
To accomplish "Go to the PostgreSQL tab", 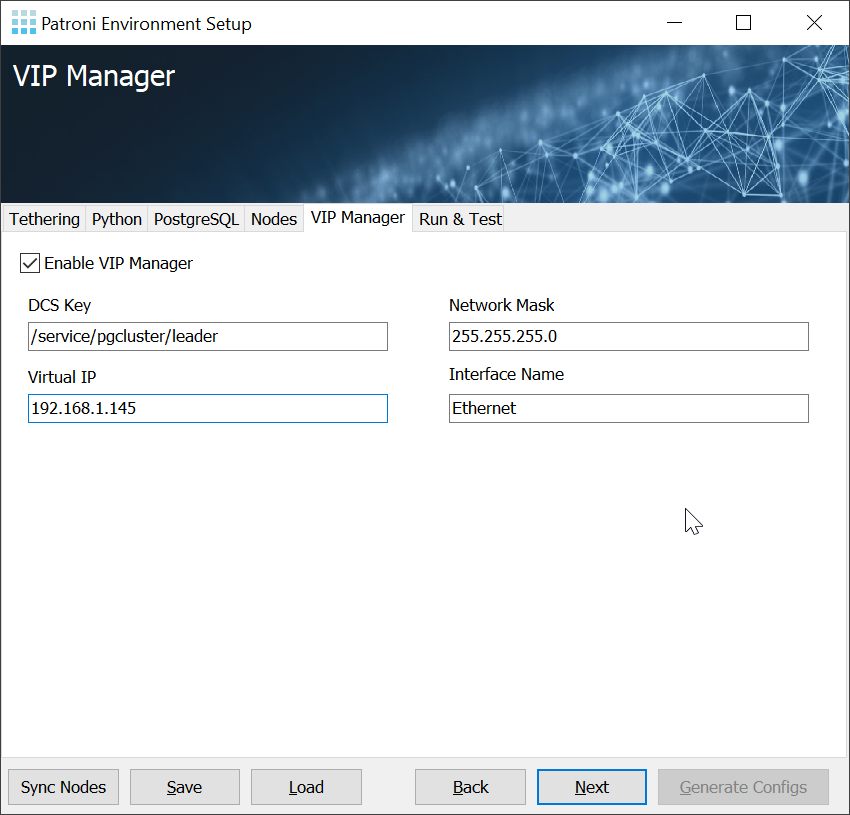I will [196, 219].
